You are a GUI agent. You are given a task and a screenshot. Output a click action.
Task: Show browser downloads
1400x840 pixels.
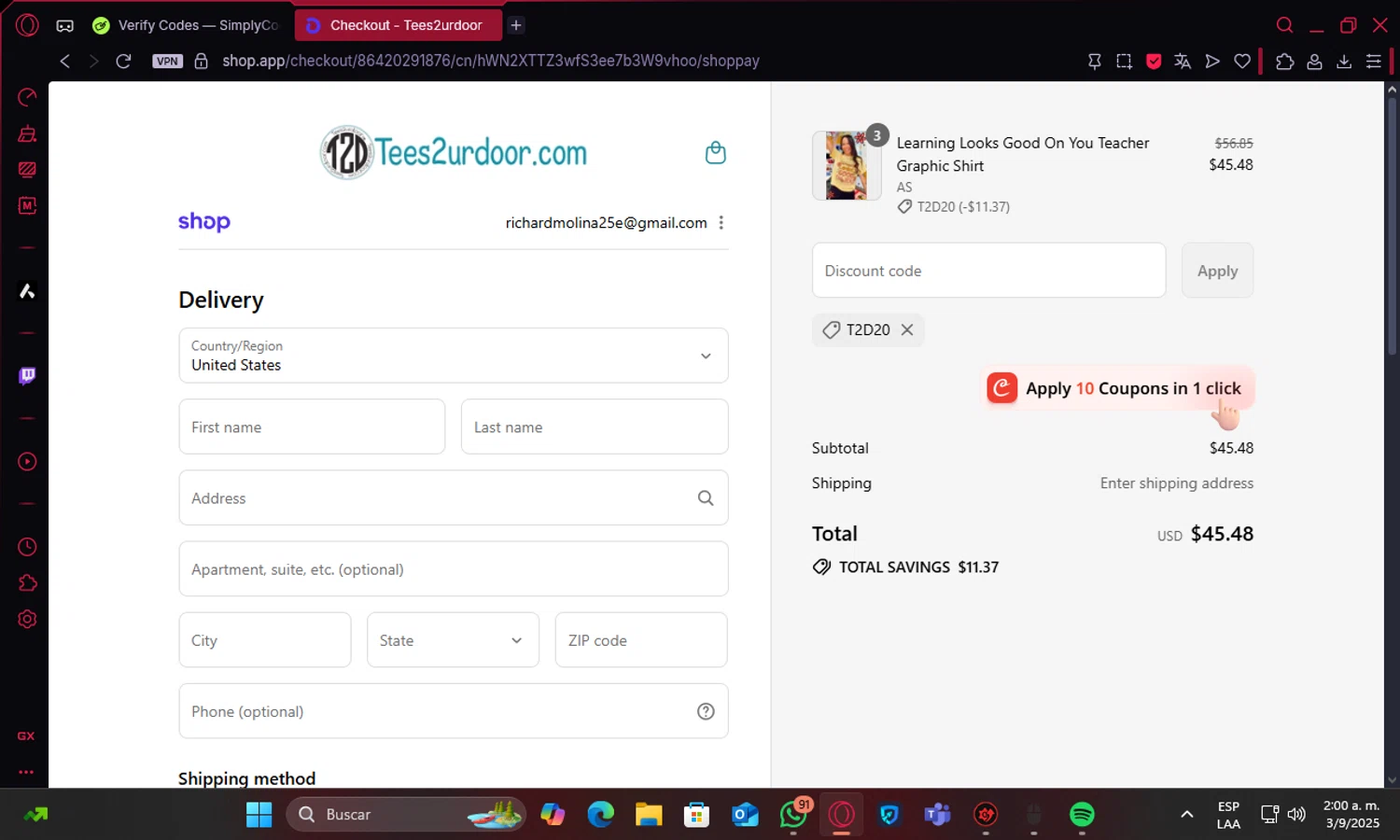coord(1344,61)
